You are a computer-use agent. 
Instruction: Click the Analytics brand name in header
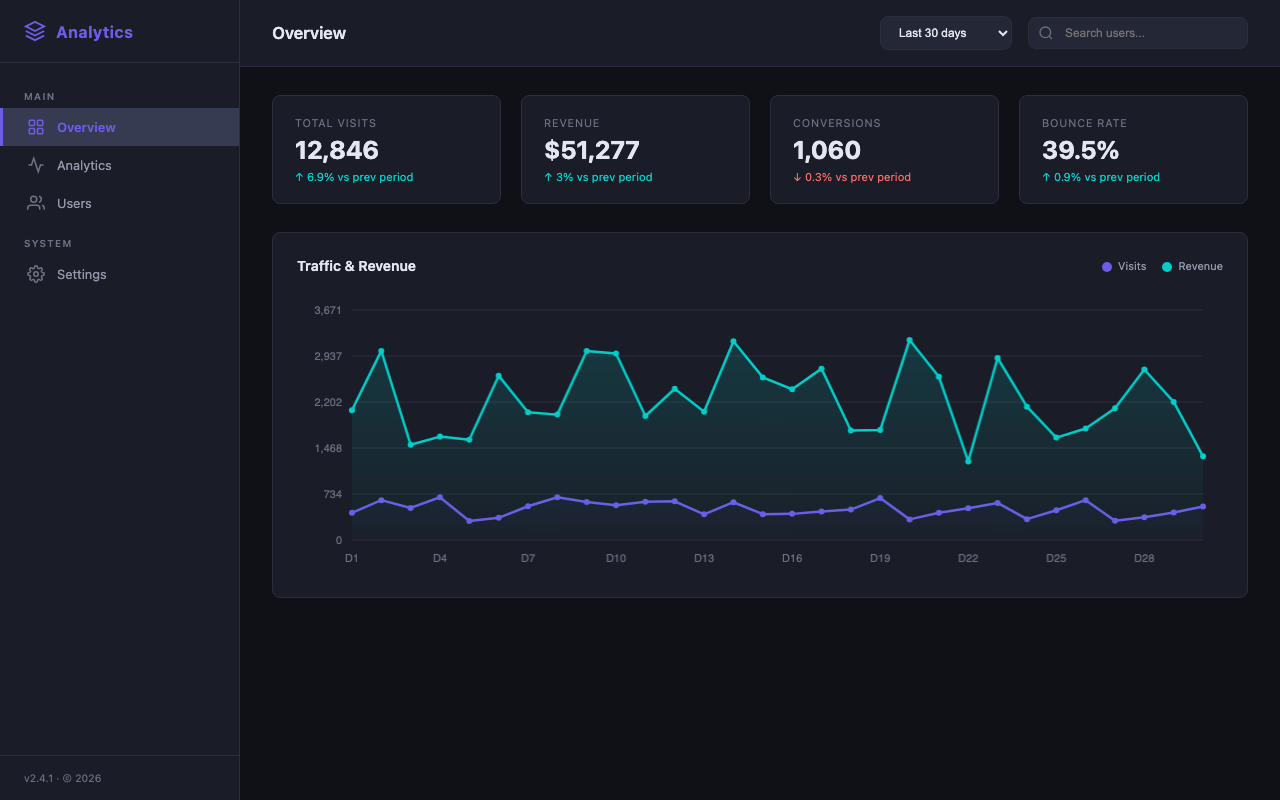click(x=94, y=32)
